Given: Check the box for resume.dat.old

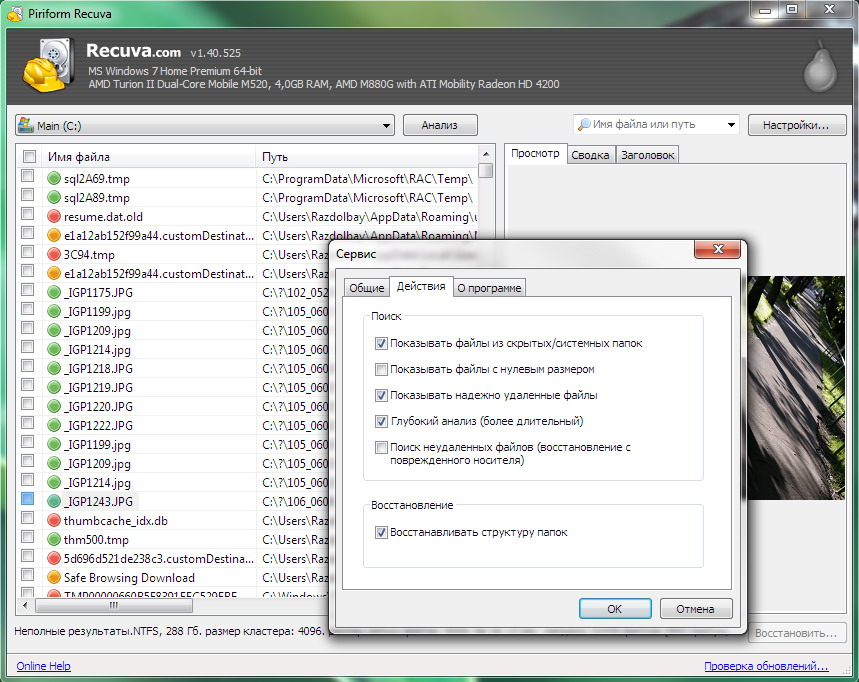Looking at the screenshot, I should tap(27, 214).
